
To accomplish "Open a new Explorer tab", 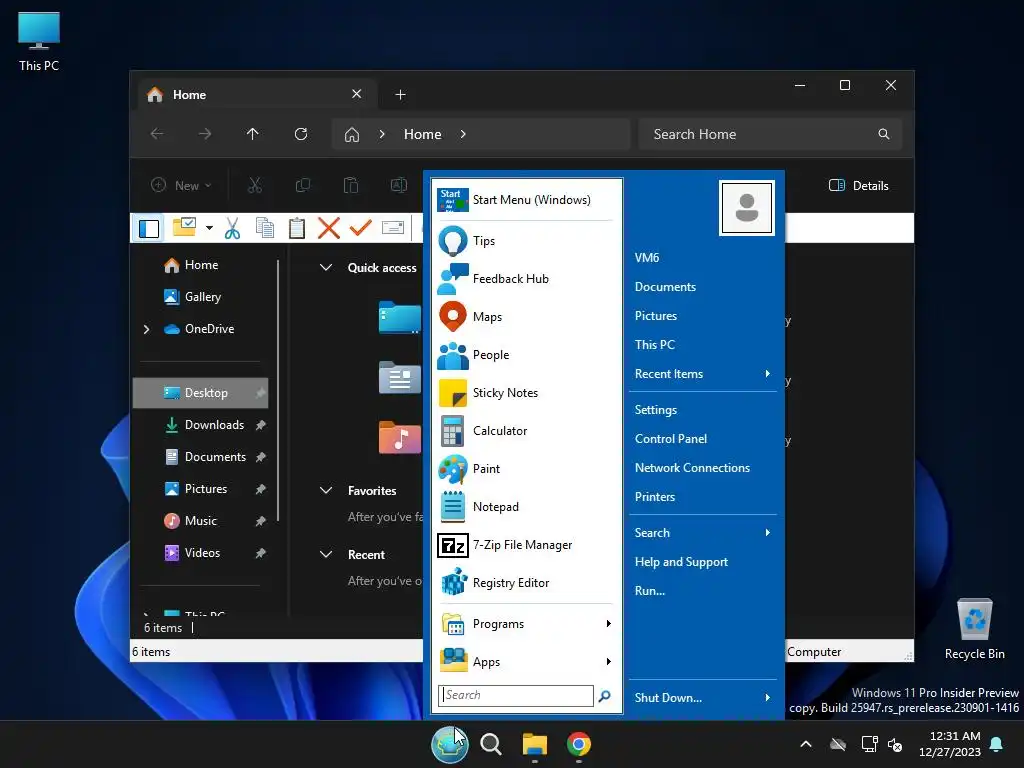I will click(400, 95).
